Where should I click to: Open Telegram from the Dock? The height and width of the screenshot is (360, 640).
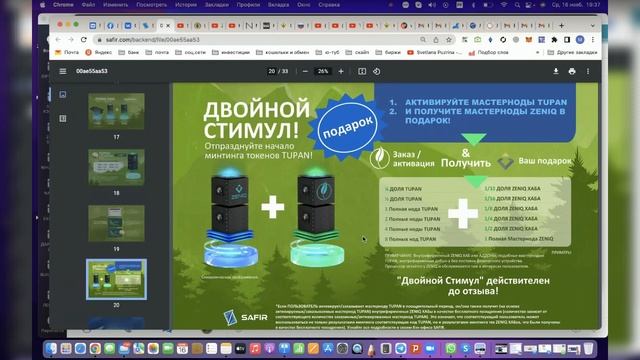coord(400,349)
